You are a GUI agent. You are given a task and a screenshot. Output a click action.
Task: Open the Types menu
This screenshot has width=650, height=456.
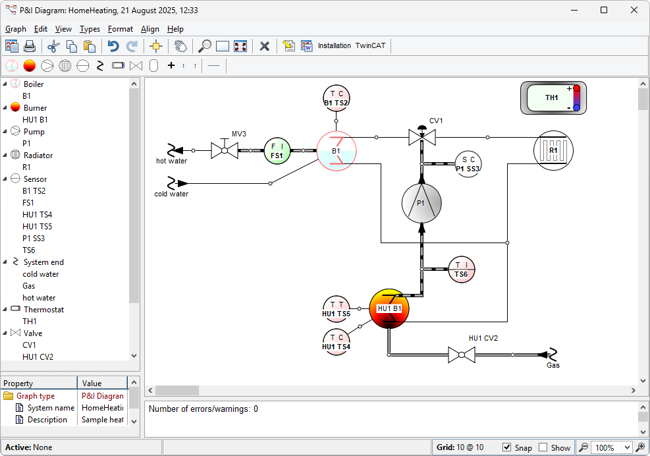(x=89, y=29)
